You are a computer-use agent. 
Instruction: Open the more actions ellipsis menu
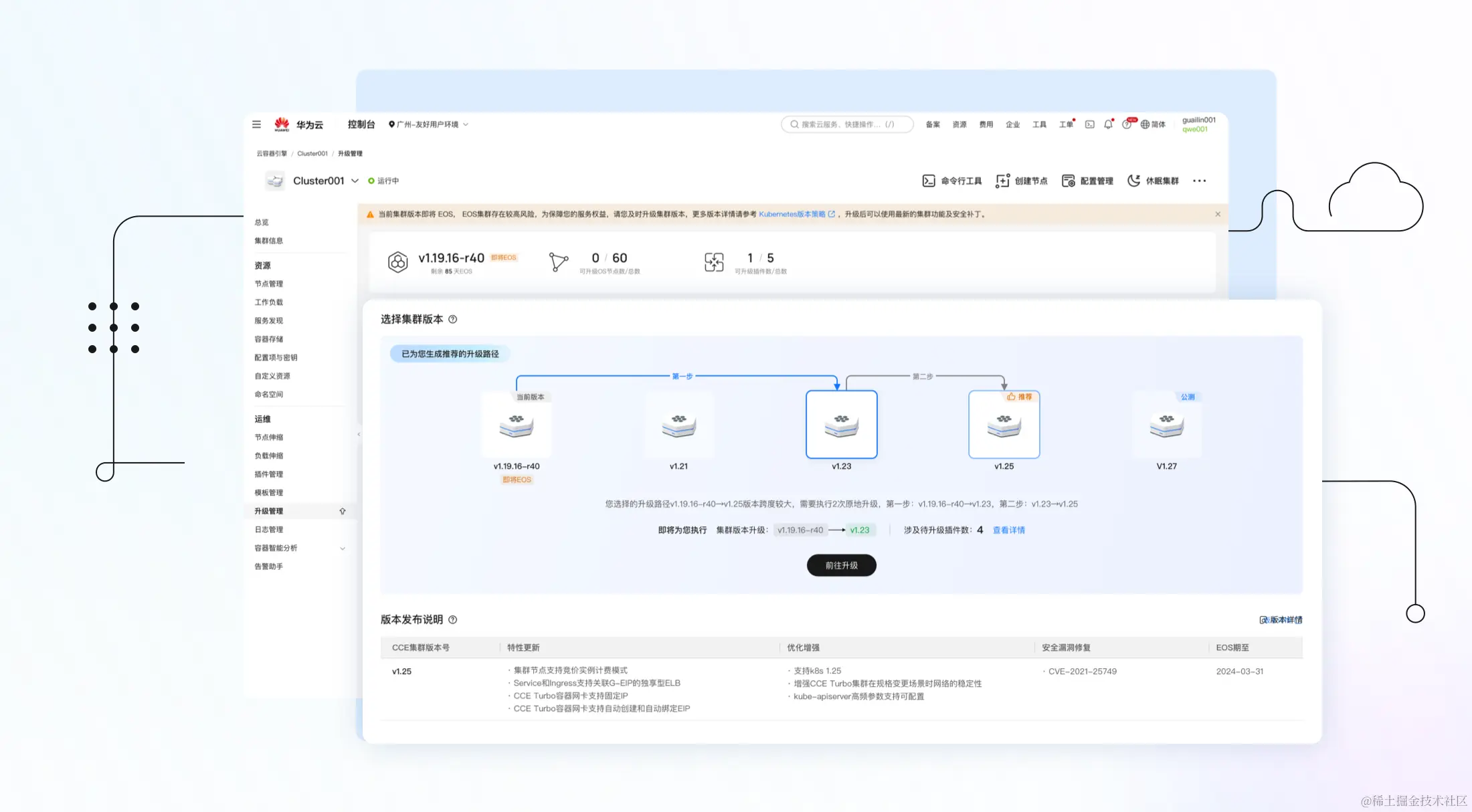tap(1199, 181)
